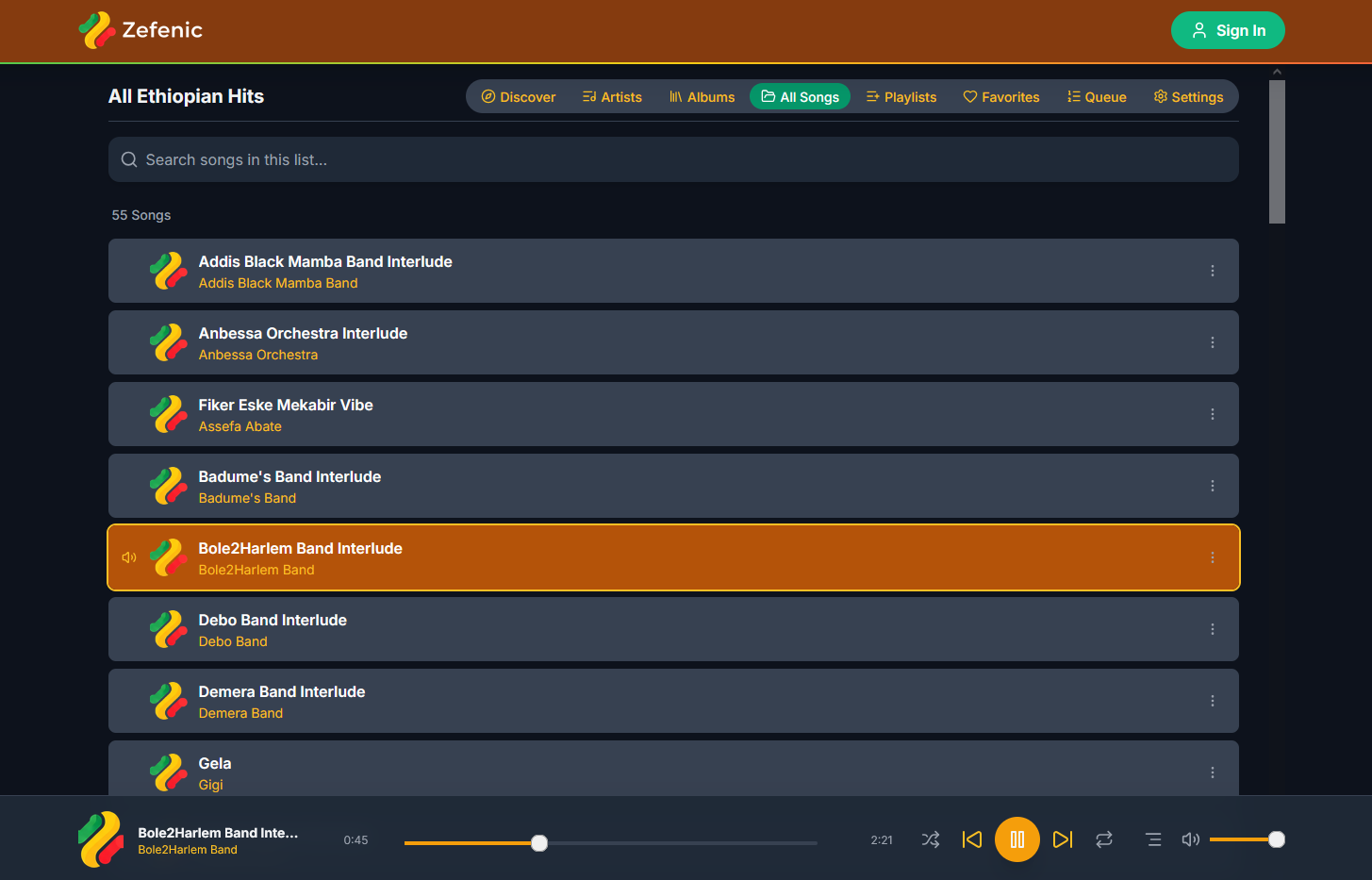The width and height of the screenshot is (1372, 880).
Task: Click the Favorites heart icon
Action: pos(969,96)
